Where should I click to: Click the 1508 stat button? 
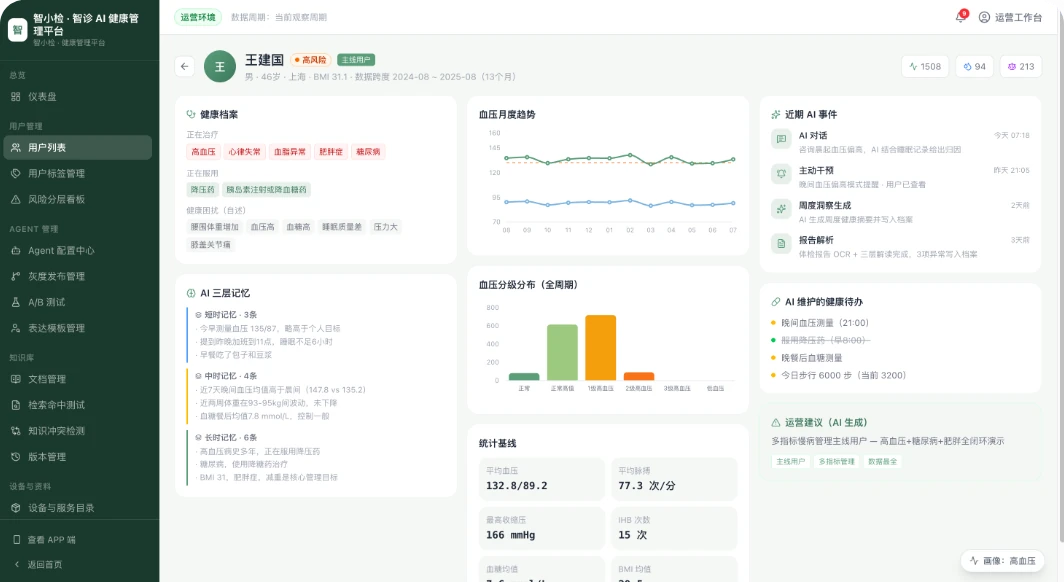(x=925, y=66)
